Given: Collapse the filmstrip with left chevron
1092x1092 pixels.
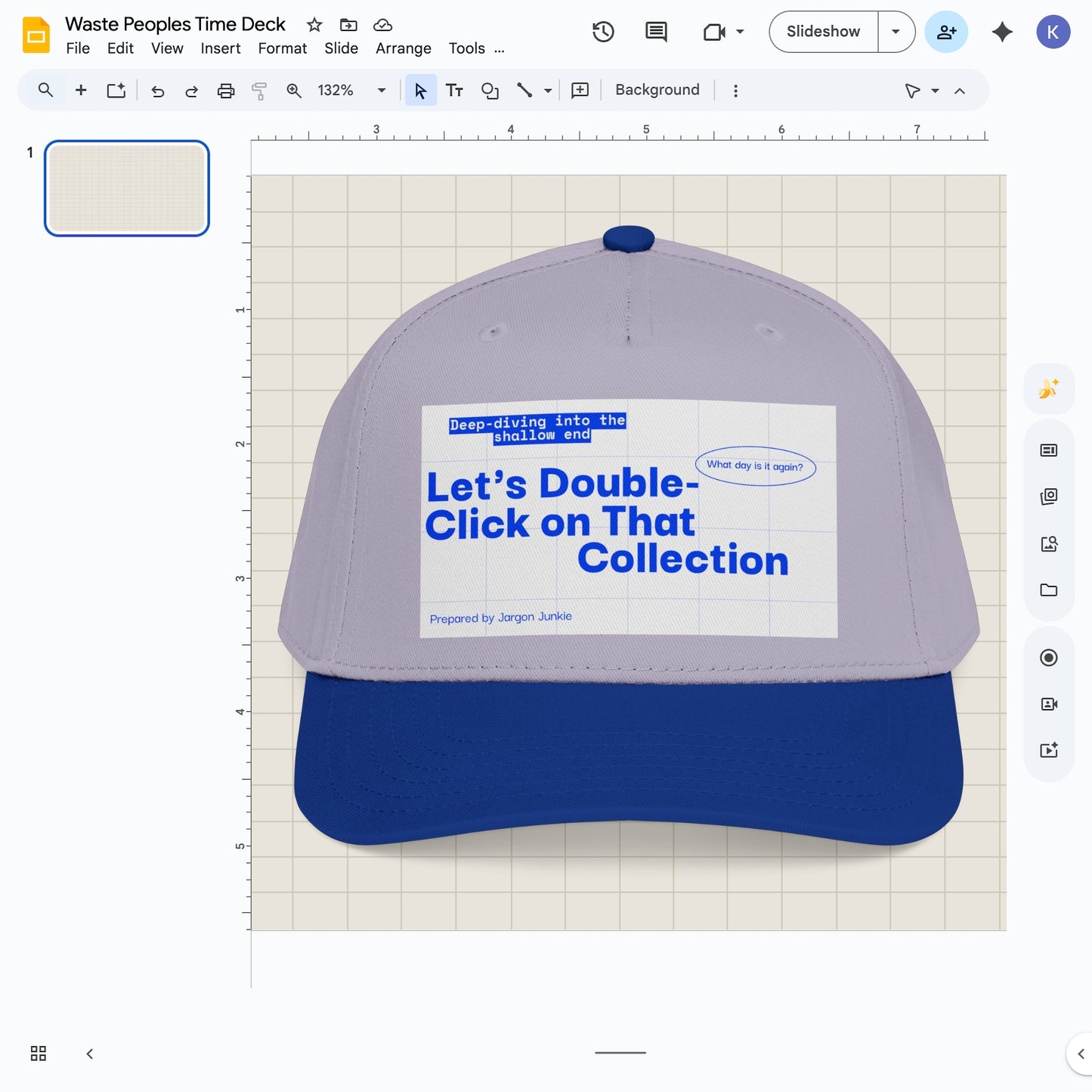Looking at the screenshot, I should (x=89, y=1053).
